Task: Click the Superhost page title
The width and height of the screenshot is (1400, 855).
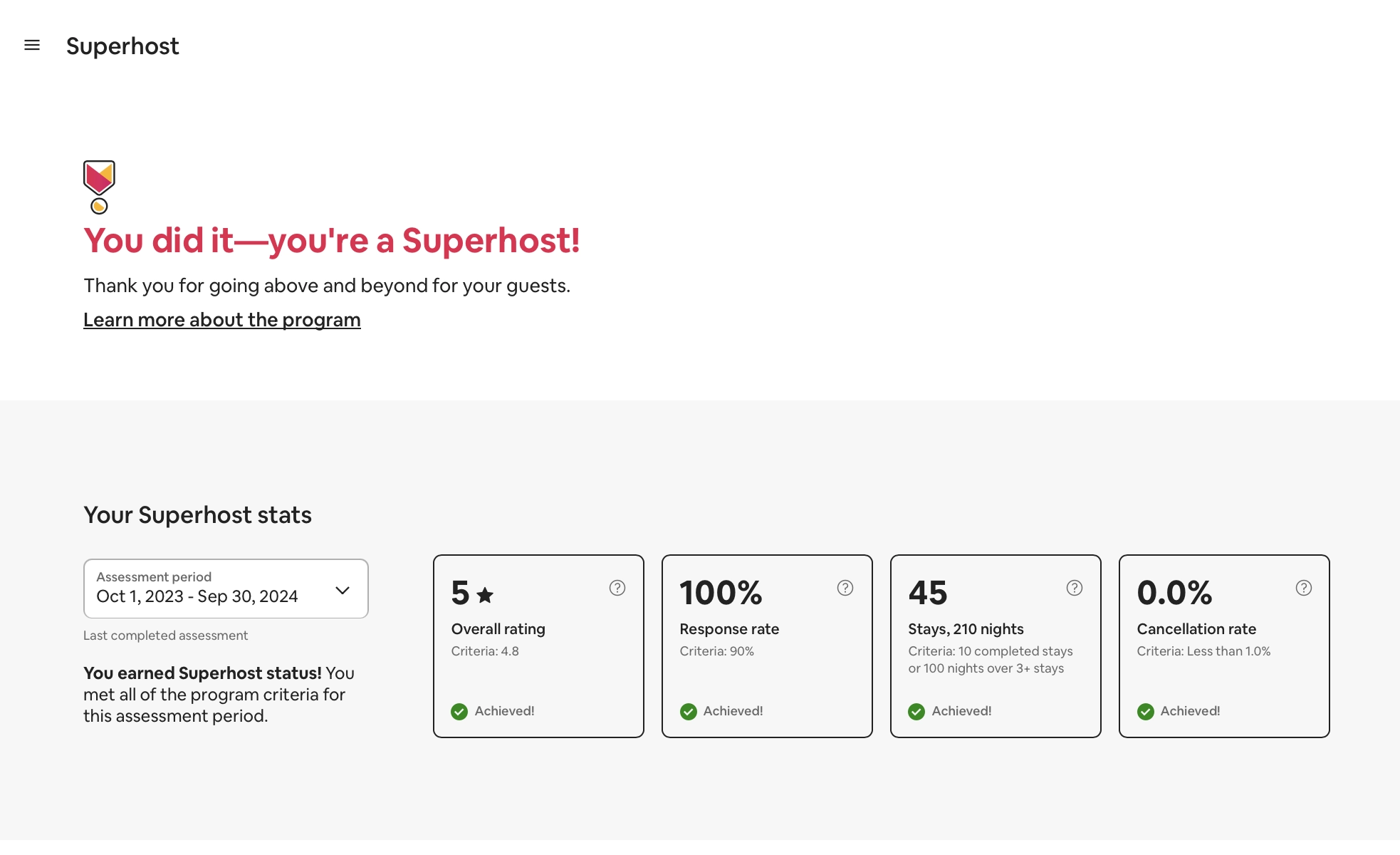Action: coord(122,46)
